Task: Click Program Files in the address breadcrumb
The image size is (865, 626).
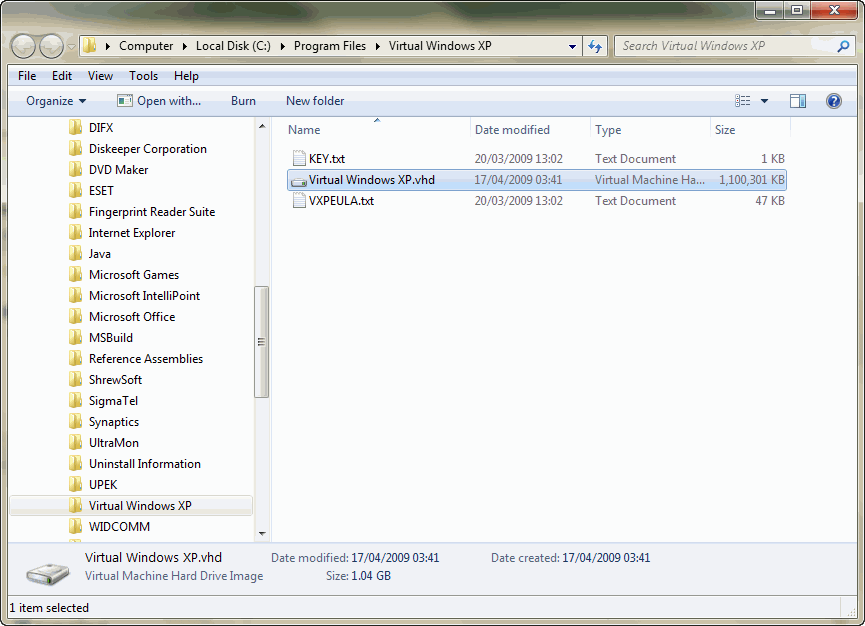Action: (x=330, y=46)
